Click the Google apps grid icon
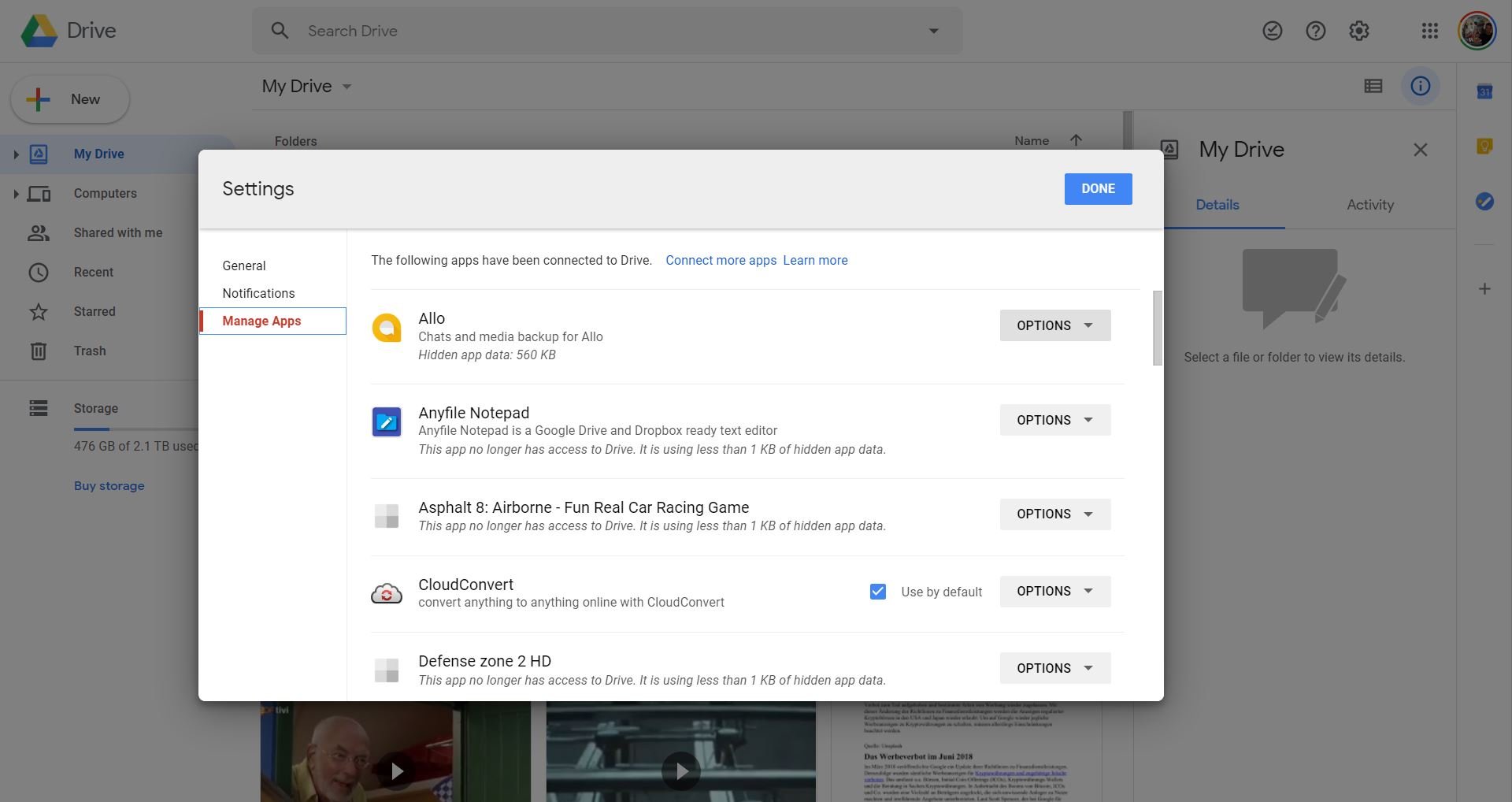 pyautogui.click(x=1429, y=31)
